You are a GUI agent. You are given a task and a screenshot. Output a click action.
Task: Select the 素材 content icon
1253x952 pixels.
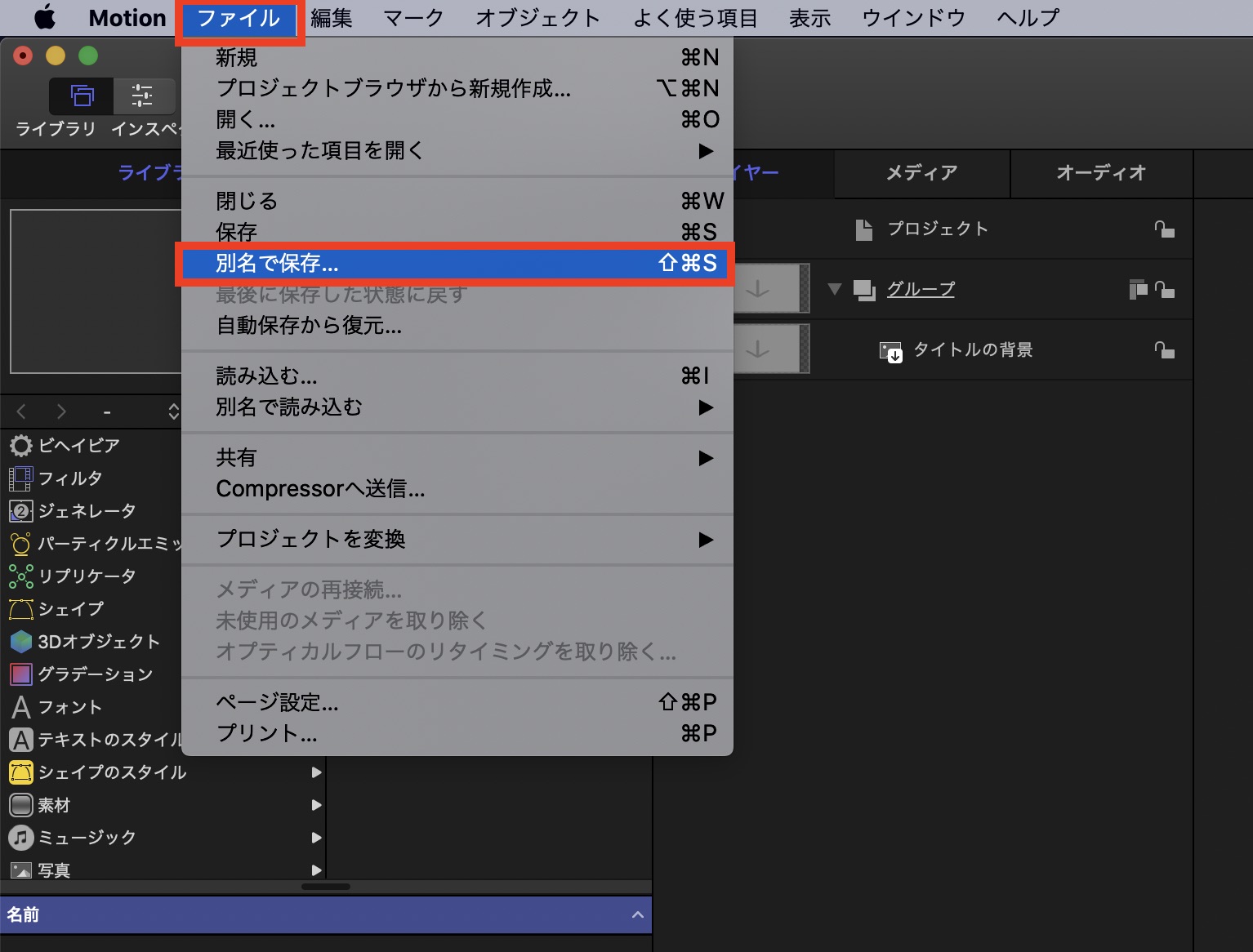tap(20, 805)
